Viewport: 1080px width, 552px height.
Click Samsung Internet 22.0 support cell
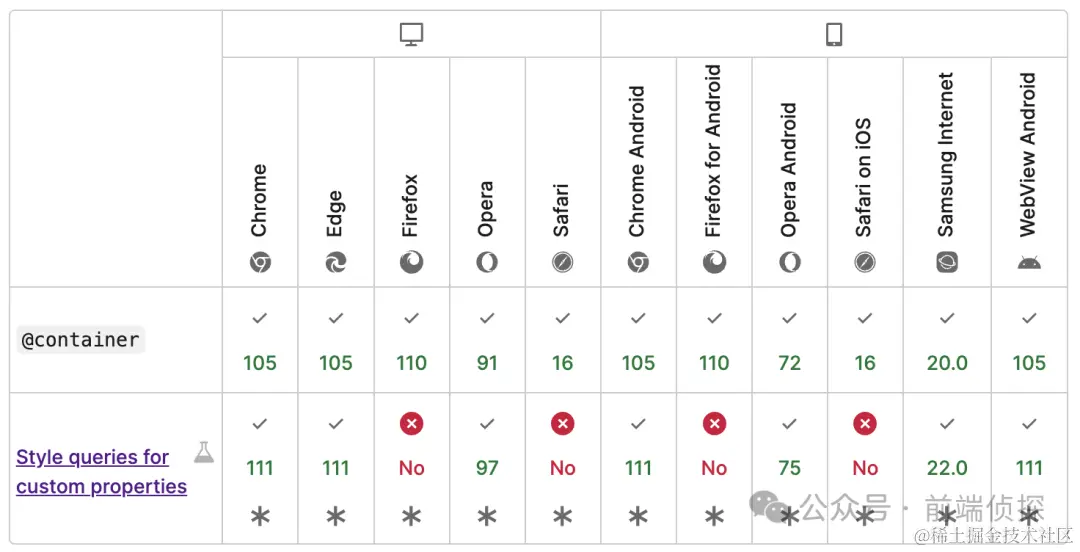pyautogui.click(x=947, y=468)
